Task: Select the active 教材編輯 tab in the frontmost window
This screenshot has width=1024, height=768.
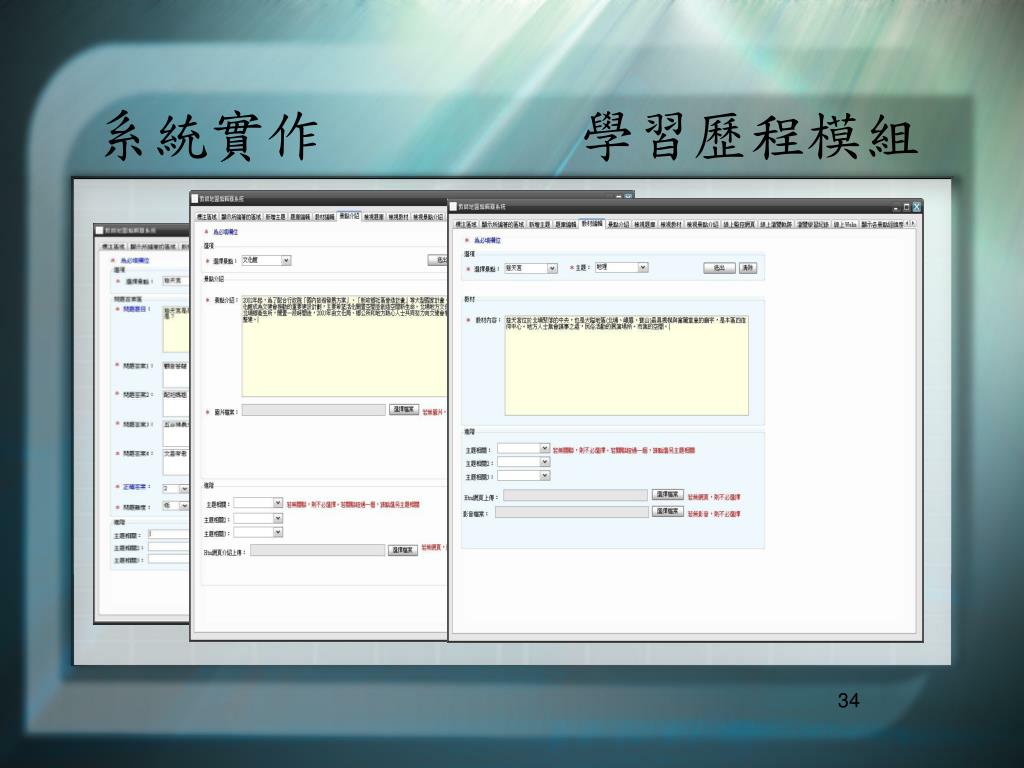Action: (592, 224)
